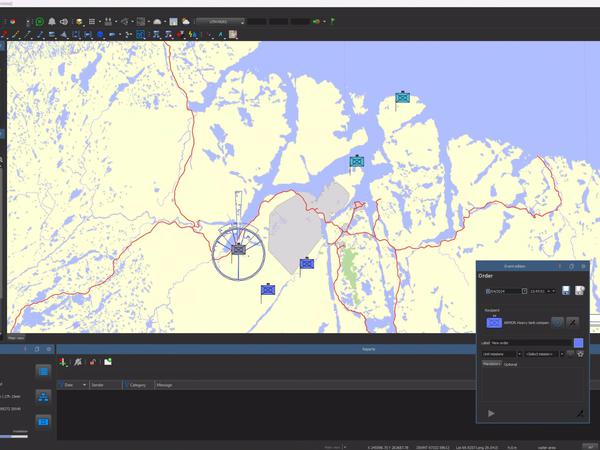Click the blue order color swatch
Viewport: 600px width, 450px height.
579,342
